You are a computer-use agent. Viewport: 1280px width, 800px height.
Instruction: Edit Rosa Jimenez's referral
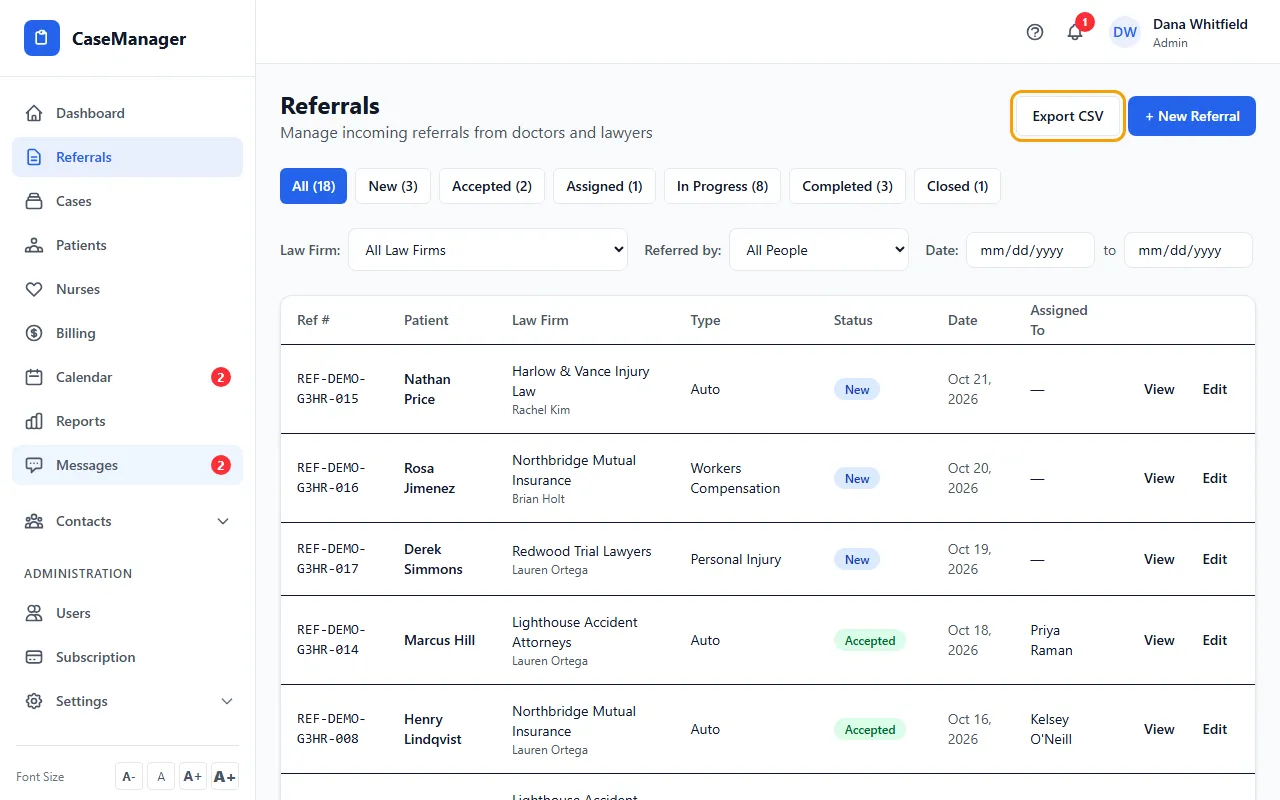(x=1214, y=478)
